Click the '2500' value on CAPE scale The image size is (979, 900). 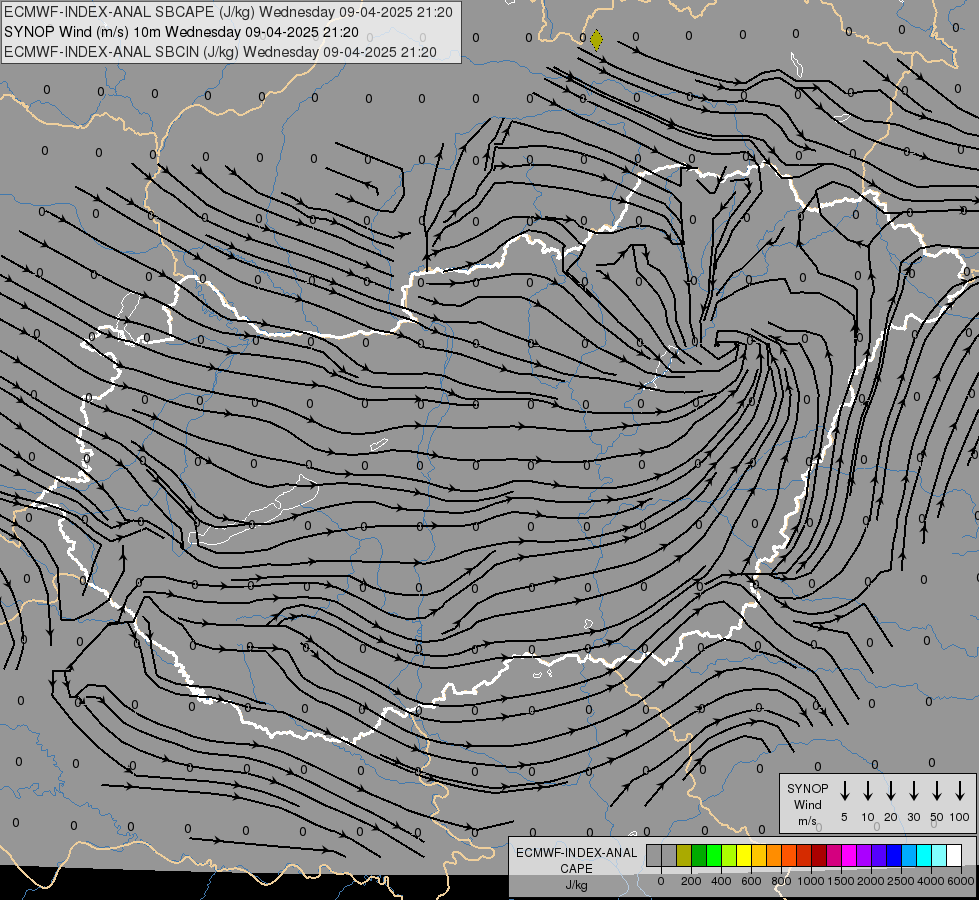(x=900, y=881)
